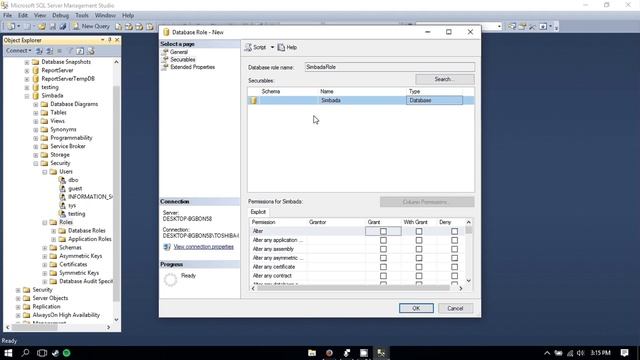Open View connection properties link
This screenshot has height=360, width=640.
pyautogui.click(x=203, y=247)
